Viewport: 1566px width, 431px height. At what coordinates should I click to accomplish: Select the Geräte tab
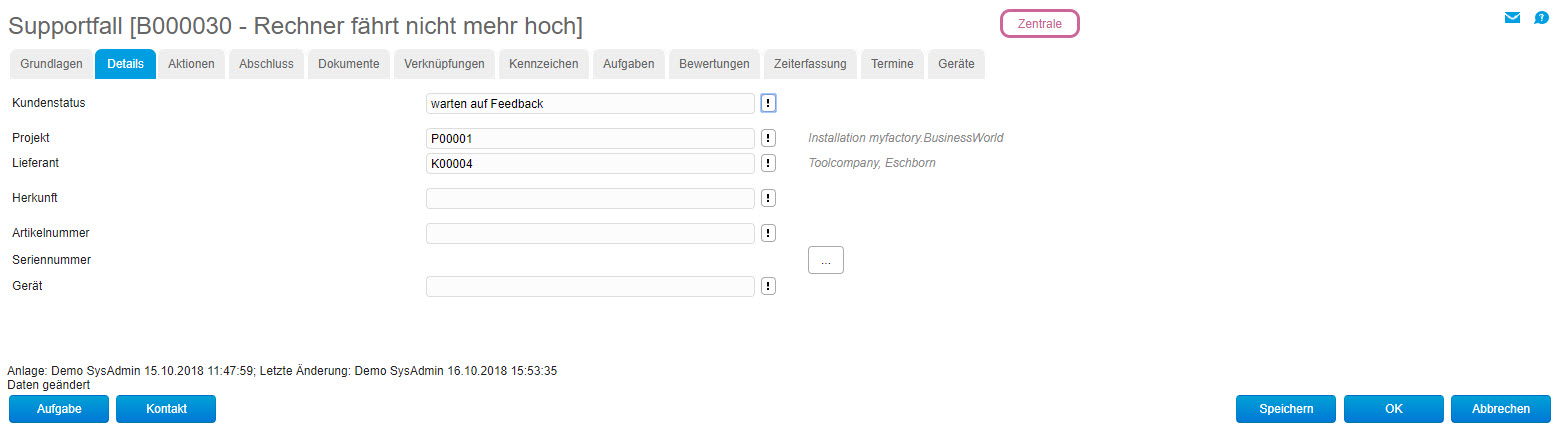(956, 64)
